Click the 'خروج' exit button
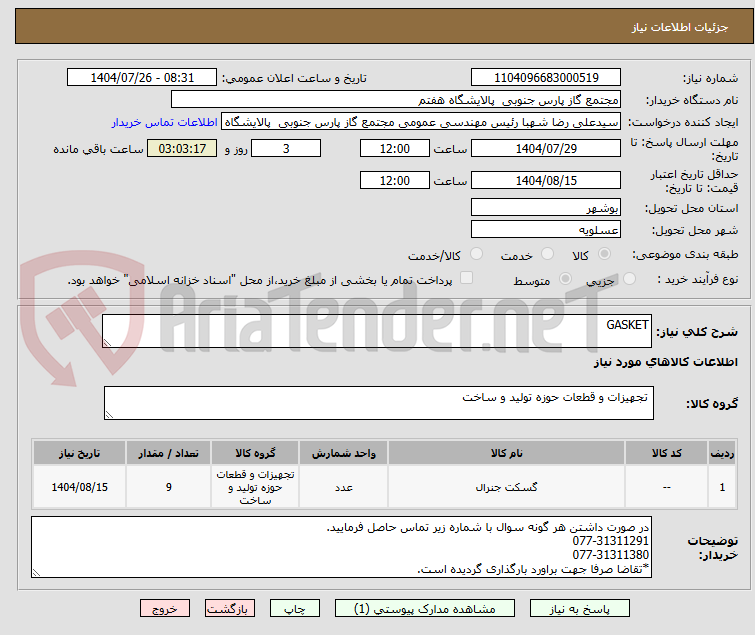 (x=165, y=609)
